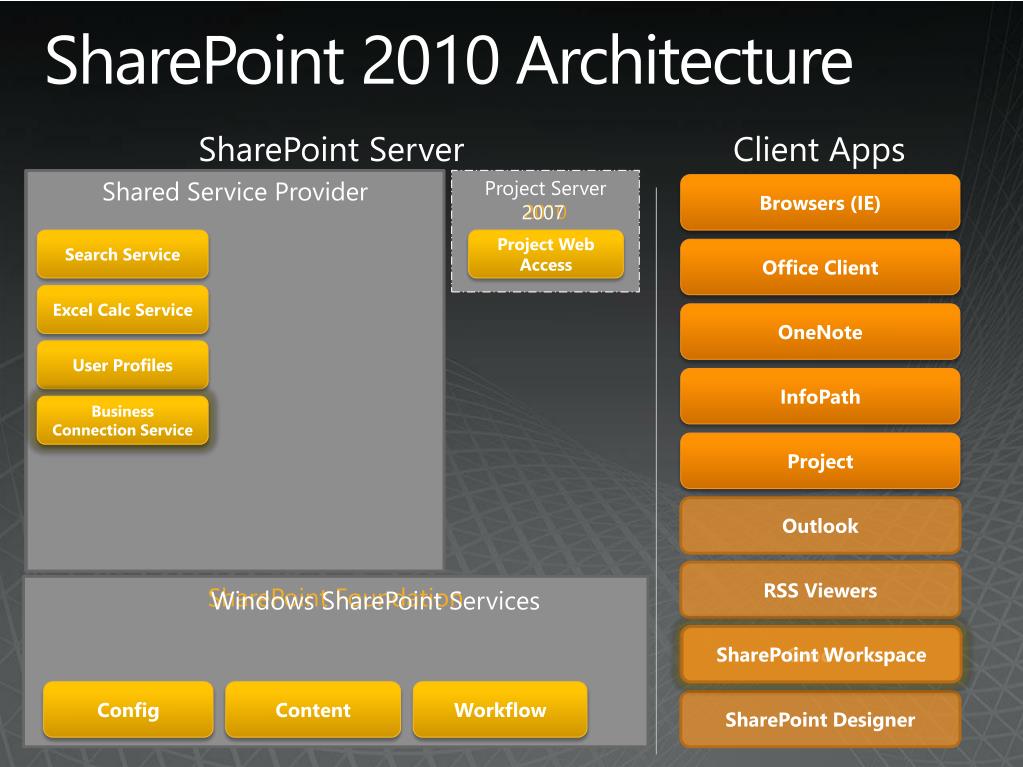Click the User Profiles box

123,365
